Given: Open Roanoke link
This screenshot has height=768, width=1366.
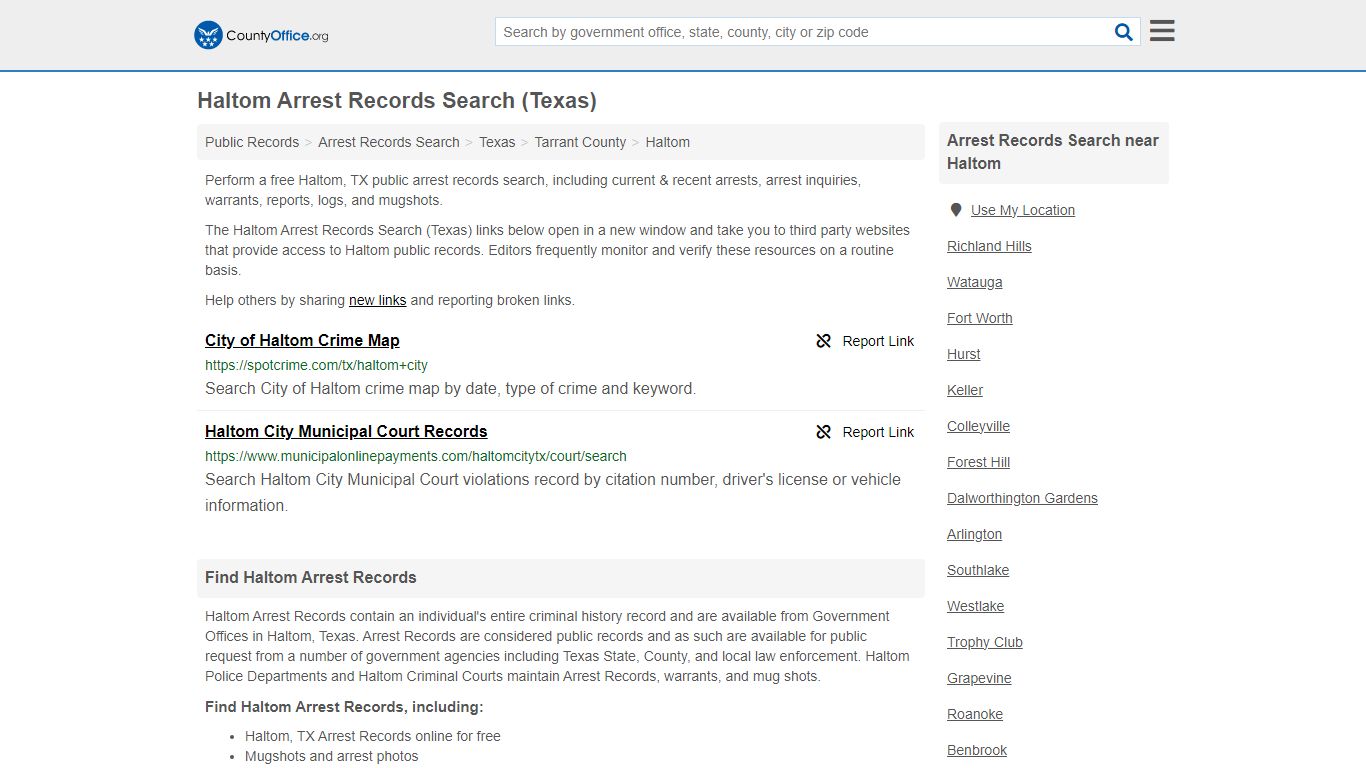Looking at the screenshot, I should [x=975, y=714].
